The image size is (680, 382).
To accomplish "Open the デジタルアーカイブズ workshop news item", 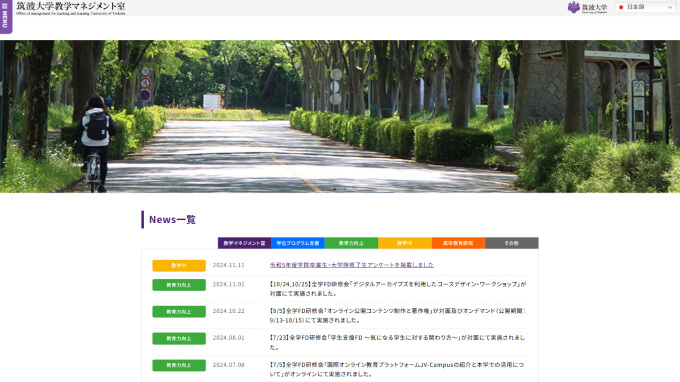I will [398, 289].
